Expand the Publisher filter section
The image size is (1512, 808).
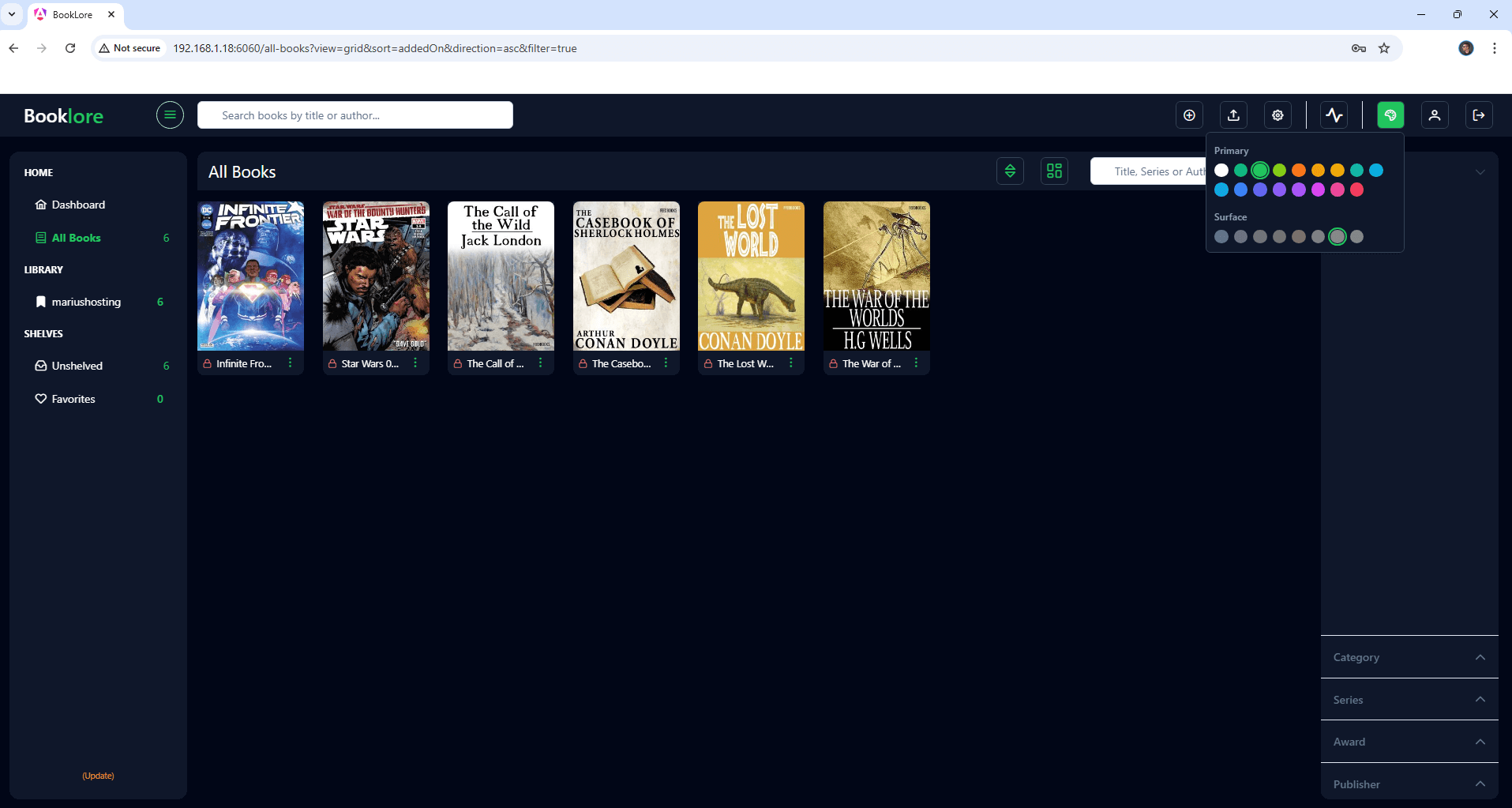click(1409, 784)
